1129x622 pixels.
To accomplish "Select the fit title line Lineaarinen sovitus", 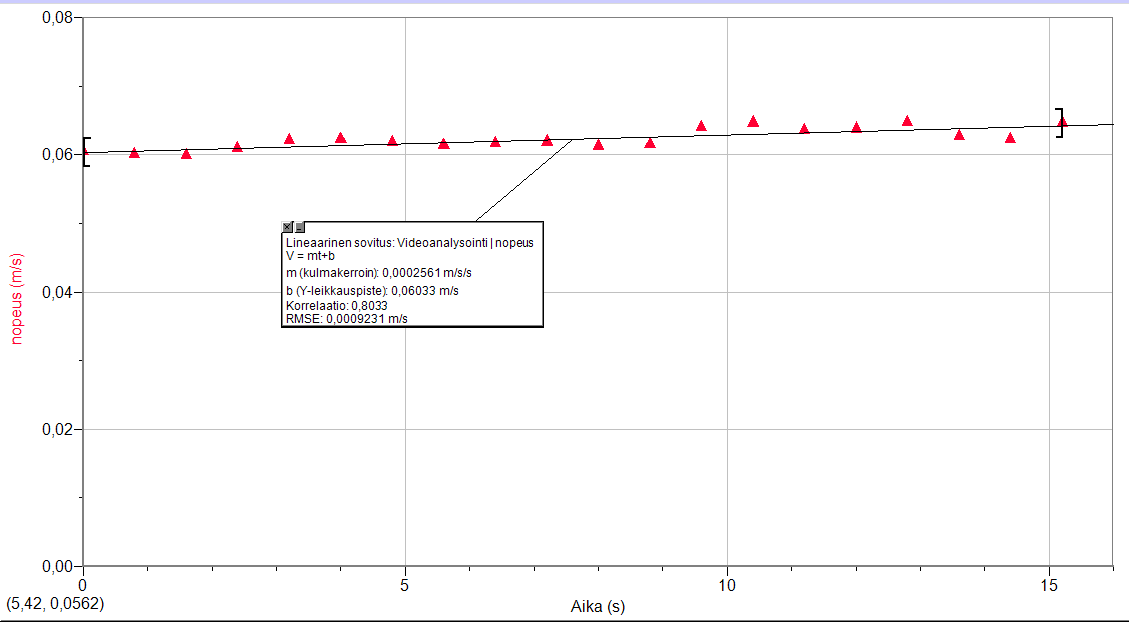I will pyautogui.click(x=410, y=242).
